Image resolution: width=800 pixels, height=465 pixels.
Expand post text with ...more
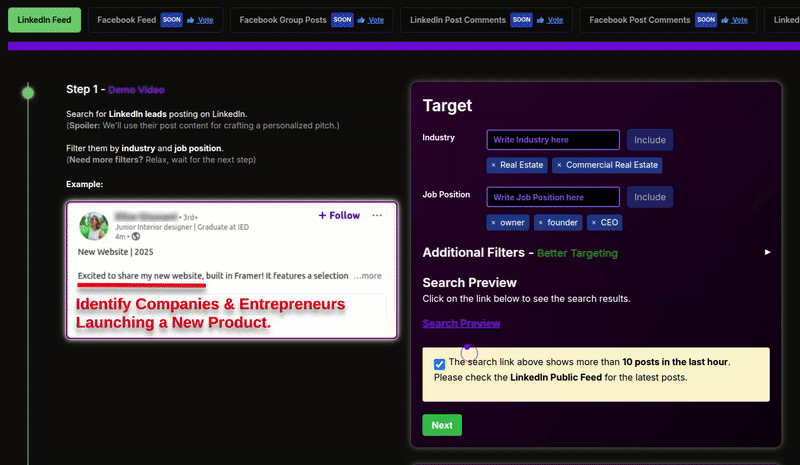367,276
